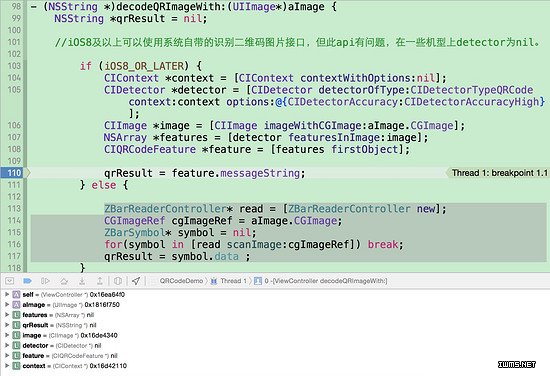Hide the debug area with the toggle icon
550x376 pixels.
9,281
